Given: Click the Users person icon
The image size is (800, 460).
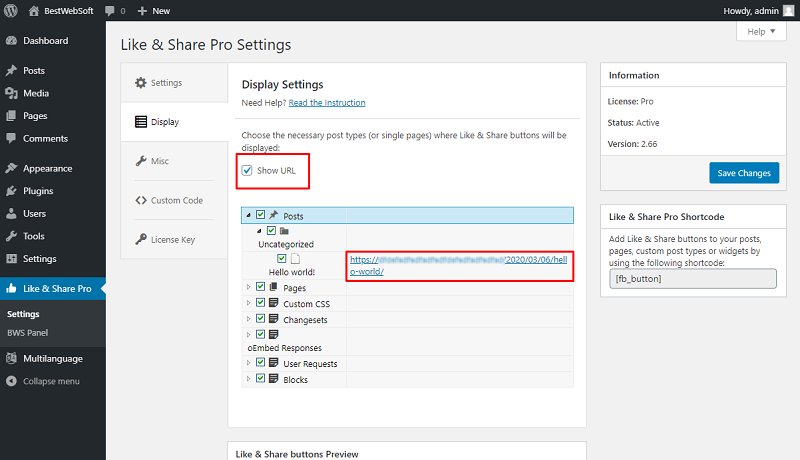Looking at the screenshot, I should (11, 214).
